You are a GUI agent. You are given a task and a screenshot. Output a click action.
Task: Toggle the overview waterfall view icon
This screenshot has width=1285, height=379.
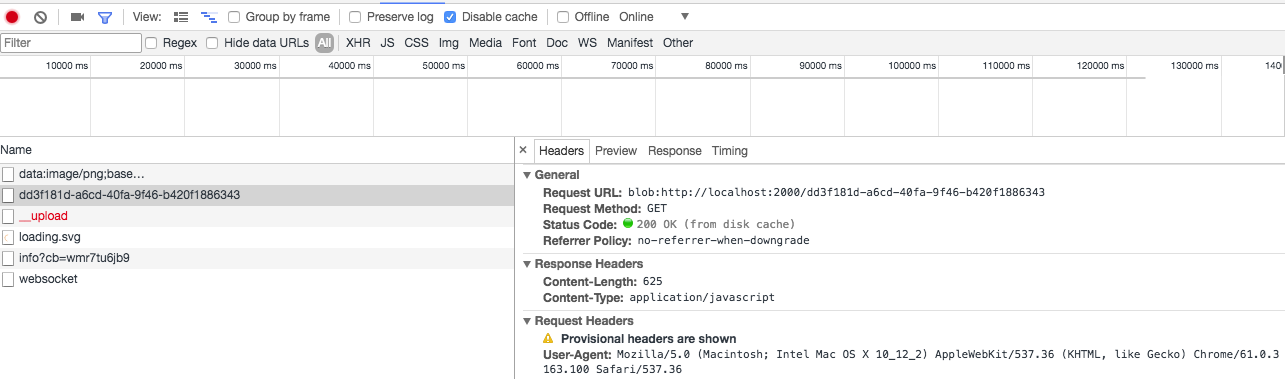pyautogui.click(x=209, y=17)
